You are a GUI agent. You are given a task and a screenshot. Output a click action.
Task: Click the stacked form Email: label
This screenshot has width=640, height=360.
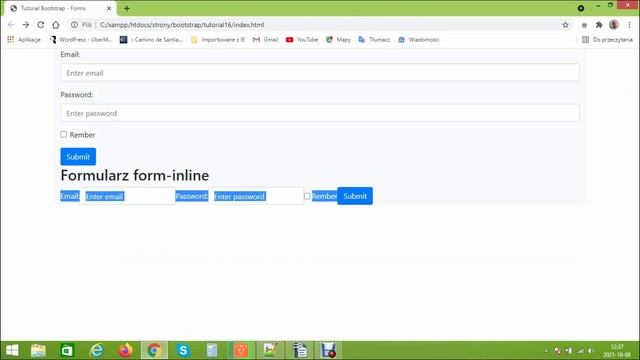pos(70,54)
